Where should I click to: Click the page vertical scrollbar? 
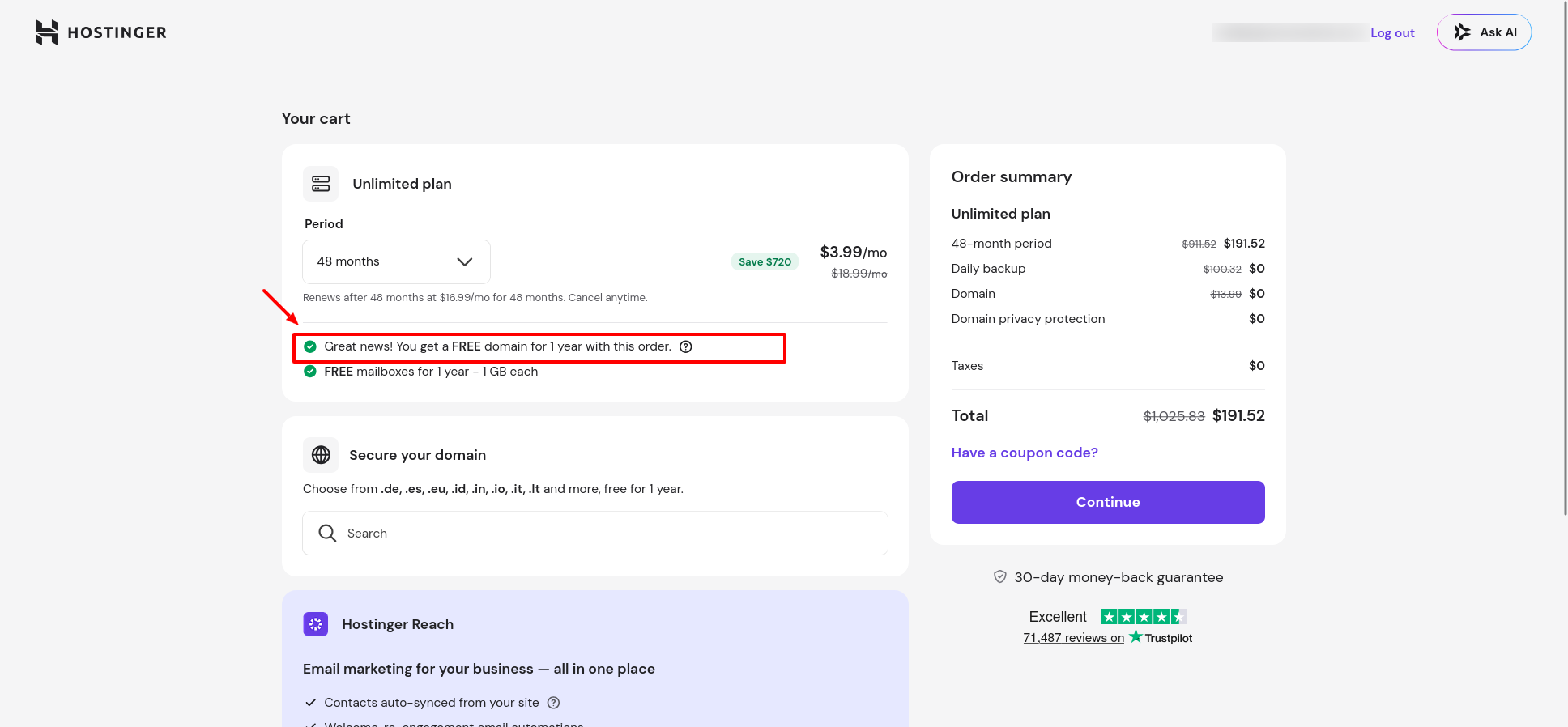click(1565, 259)
